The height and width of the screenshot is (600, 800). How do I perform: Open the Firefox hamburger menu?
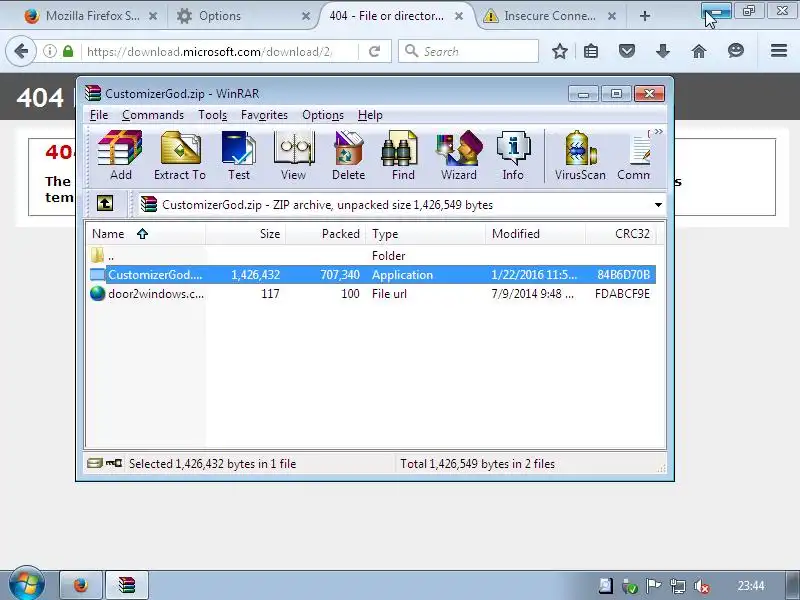(779, 51)
